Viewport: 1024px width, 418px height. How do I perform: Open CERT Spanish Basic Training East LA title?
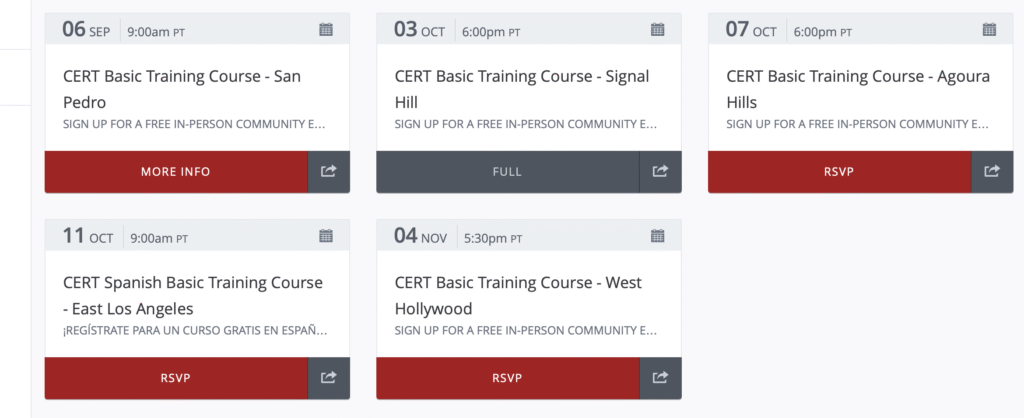[192, 295]
